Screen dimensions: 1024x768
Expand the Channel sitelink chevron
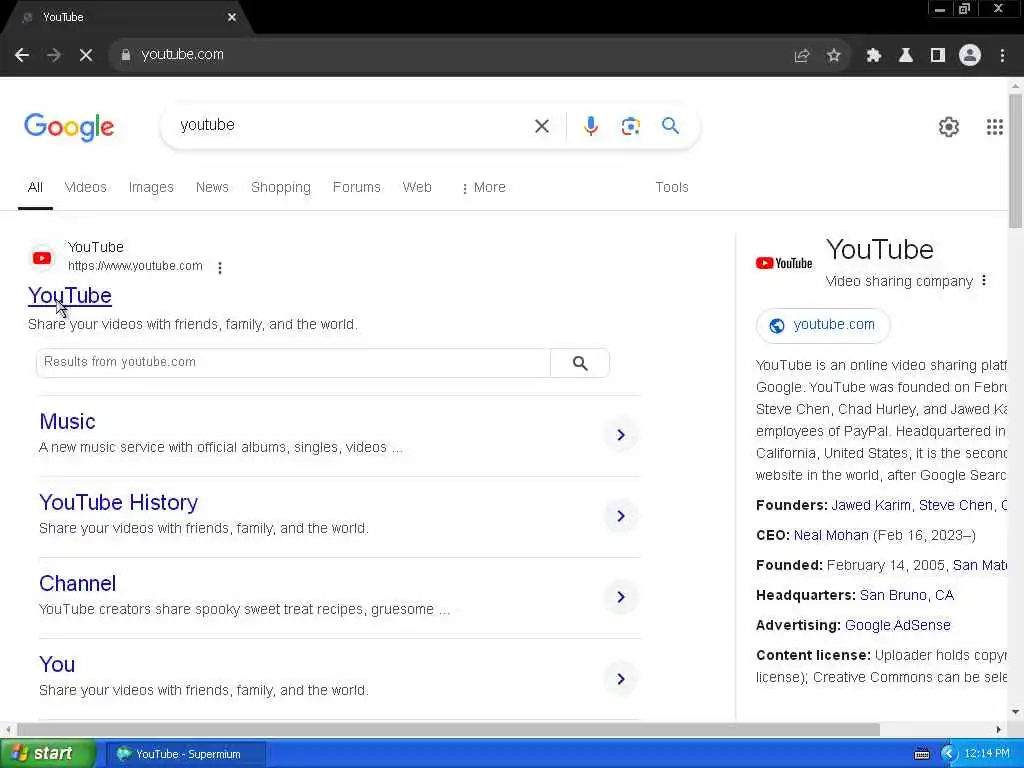pyautogui.click(x=621, y=597)
